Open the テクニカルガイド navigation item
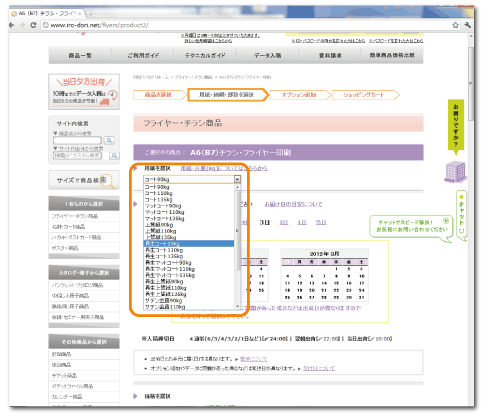 [x=205, y=55]
